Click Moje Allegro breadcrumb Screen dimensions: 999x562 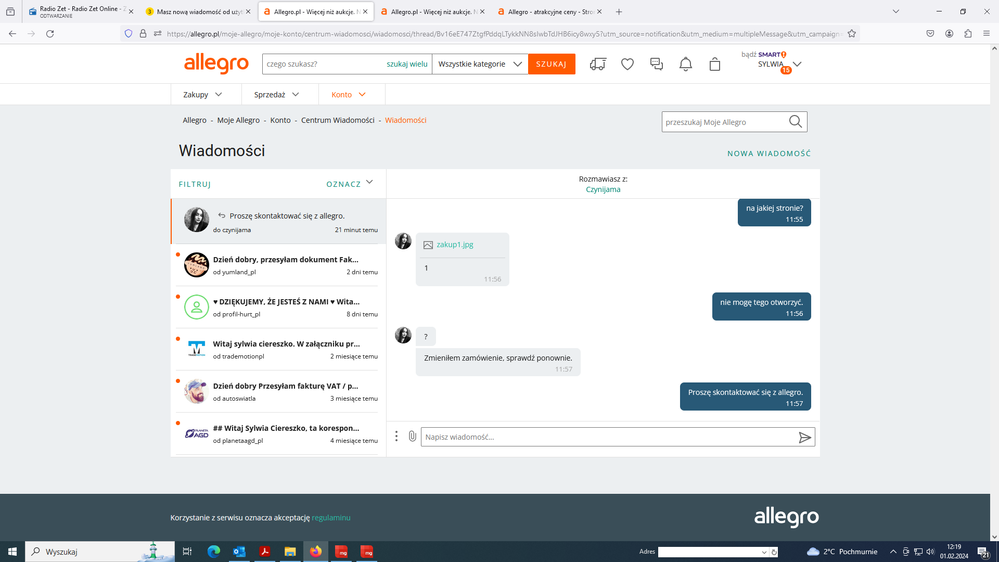(238, 120)
